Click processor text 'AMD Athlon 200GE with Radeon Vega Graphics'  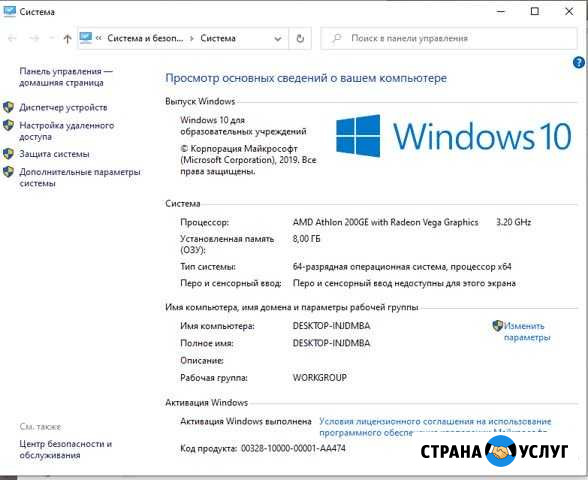pyautogui.click(x=386, y=222)
